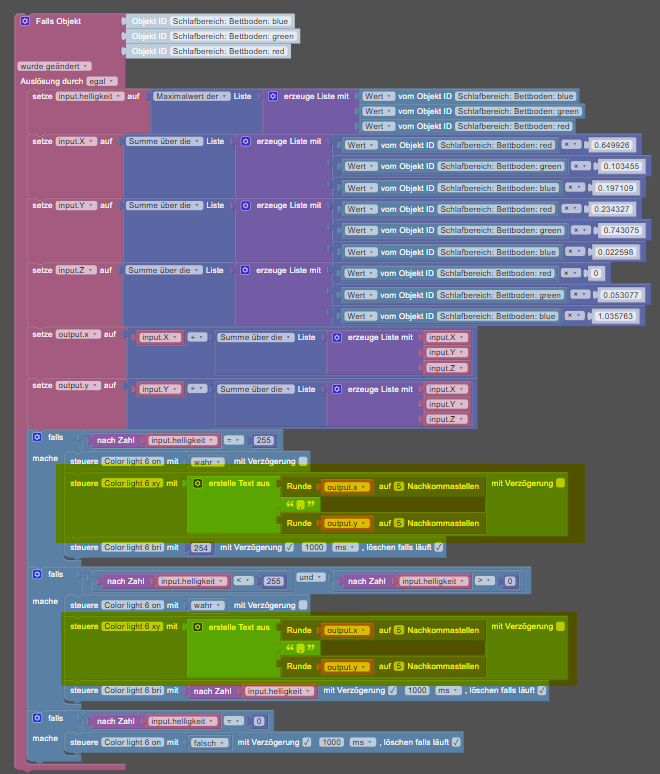Image resolution: width=660 pixels, height=774 pixels.
Task: Edit 255 value in the = 255 comparison
Action: coord(264,440)
